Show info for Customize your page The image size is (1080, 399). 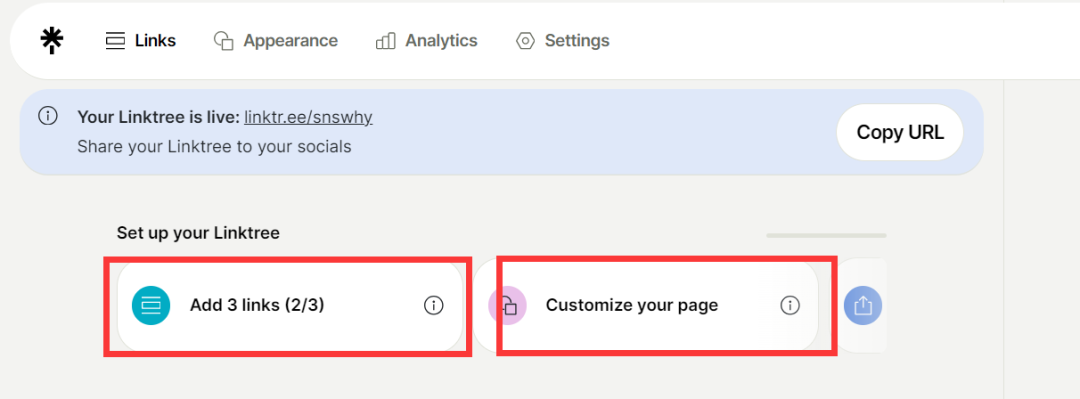click(789, 305)
